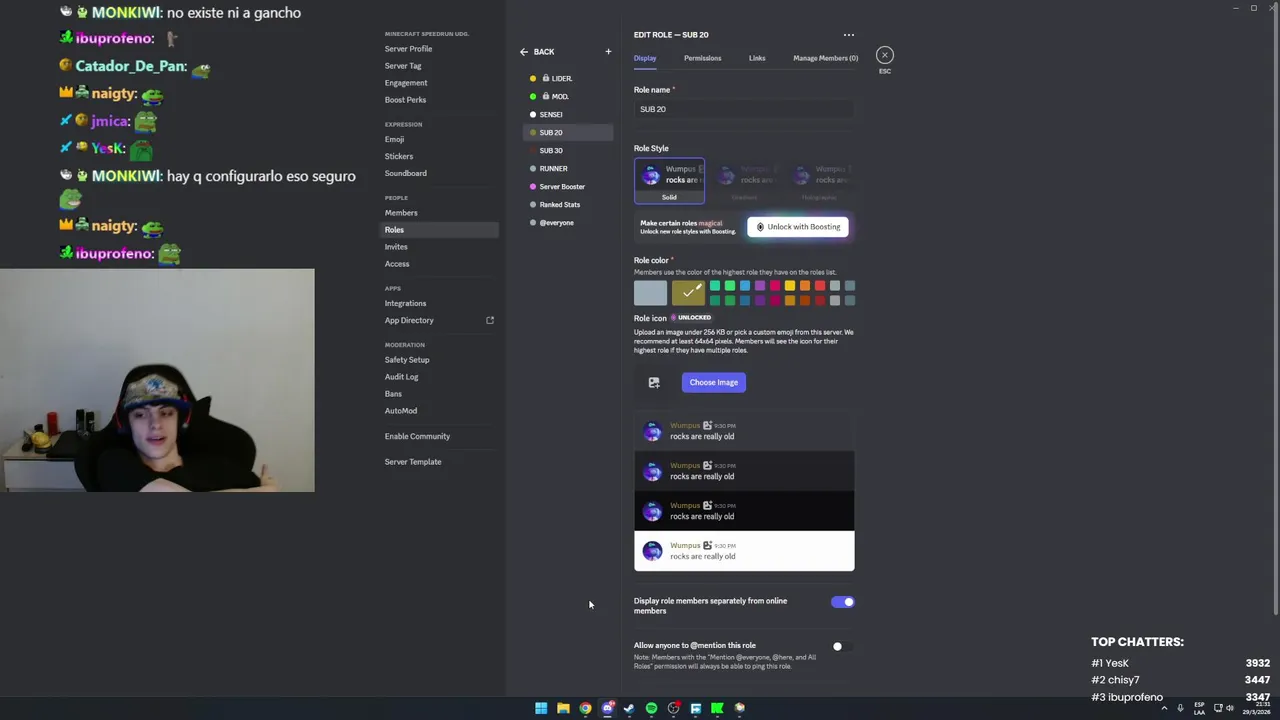Click the Role name input field

[x=744, y=109]
